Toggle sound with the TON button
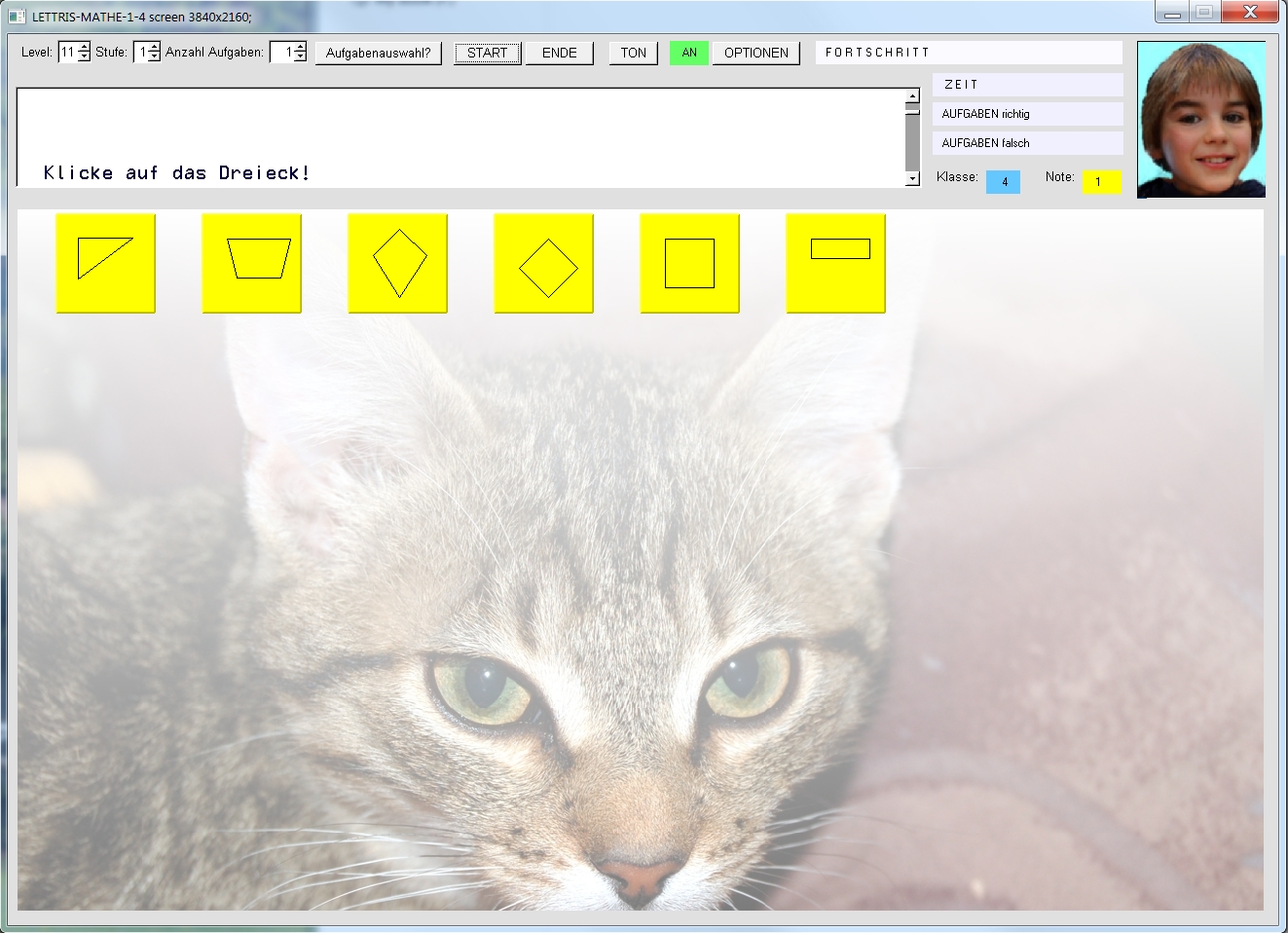Image resolution: width=1288 pixels, height=933 pixels. tap(633, 53)
